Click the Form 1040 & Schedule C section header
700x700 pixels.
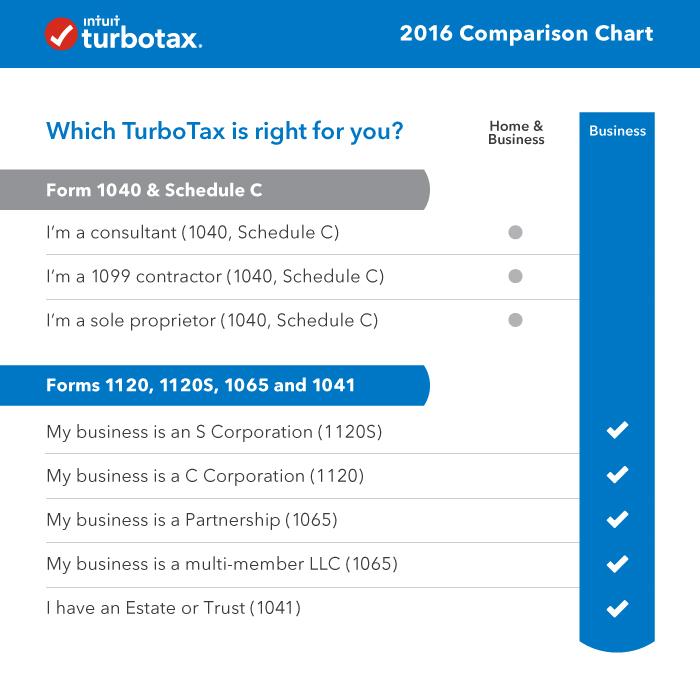click(x=155, y=190)
